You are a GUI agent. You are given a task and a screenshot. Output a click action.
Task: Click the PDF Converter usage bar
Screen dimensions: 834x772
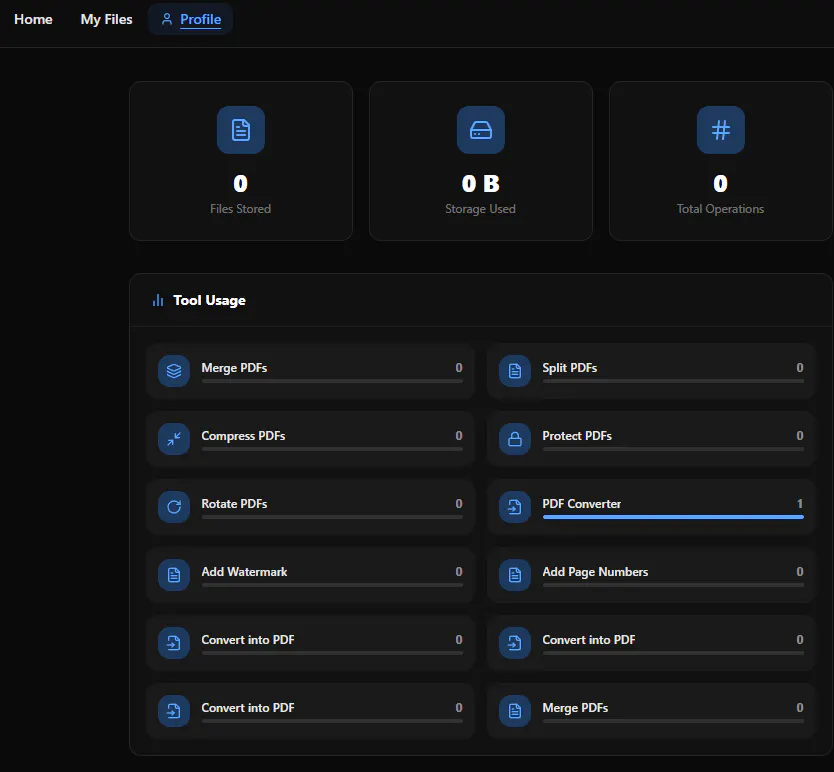pos(673,517)
